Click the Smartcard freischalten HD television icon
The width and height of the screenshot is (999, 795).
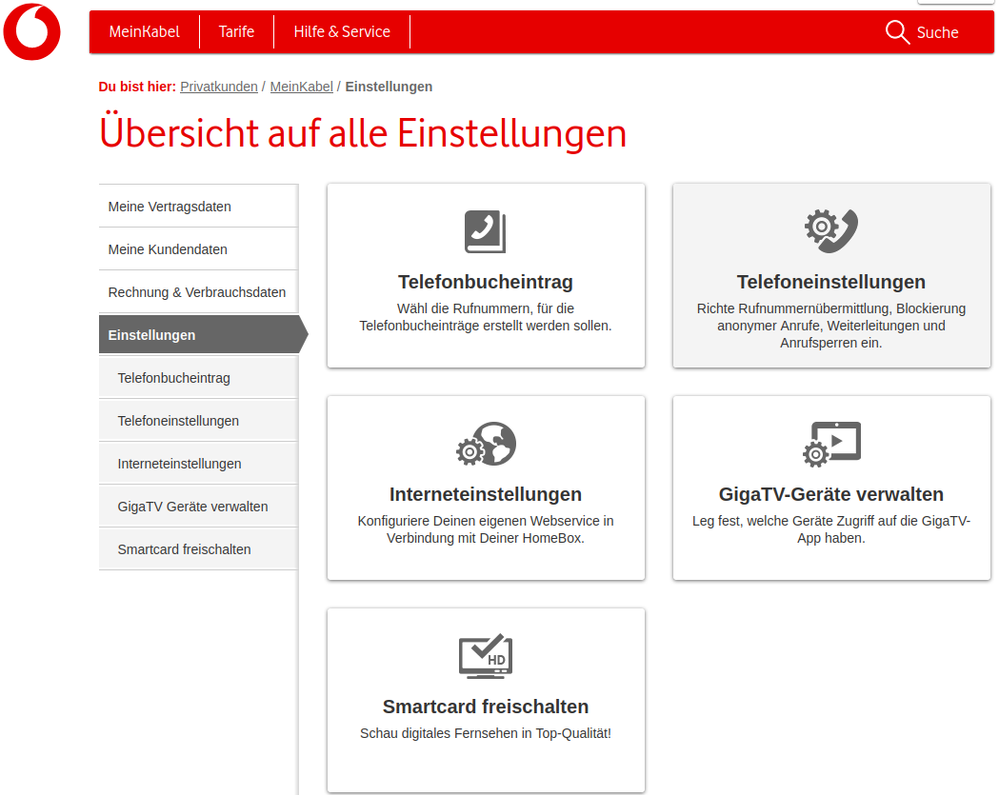485,656
